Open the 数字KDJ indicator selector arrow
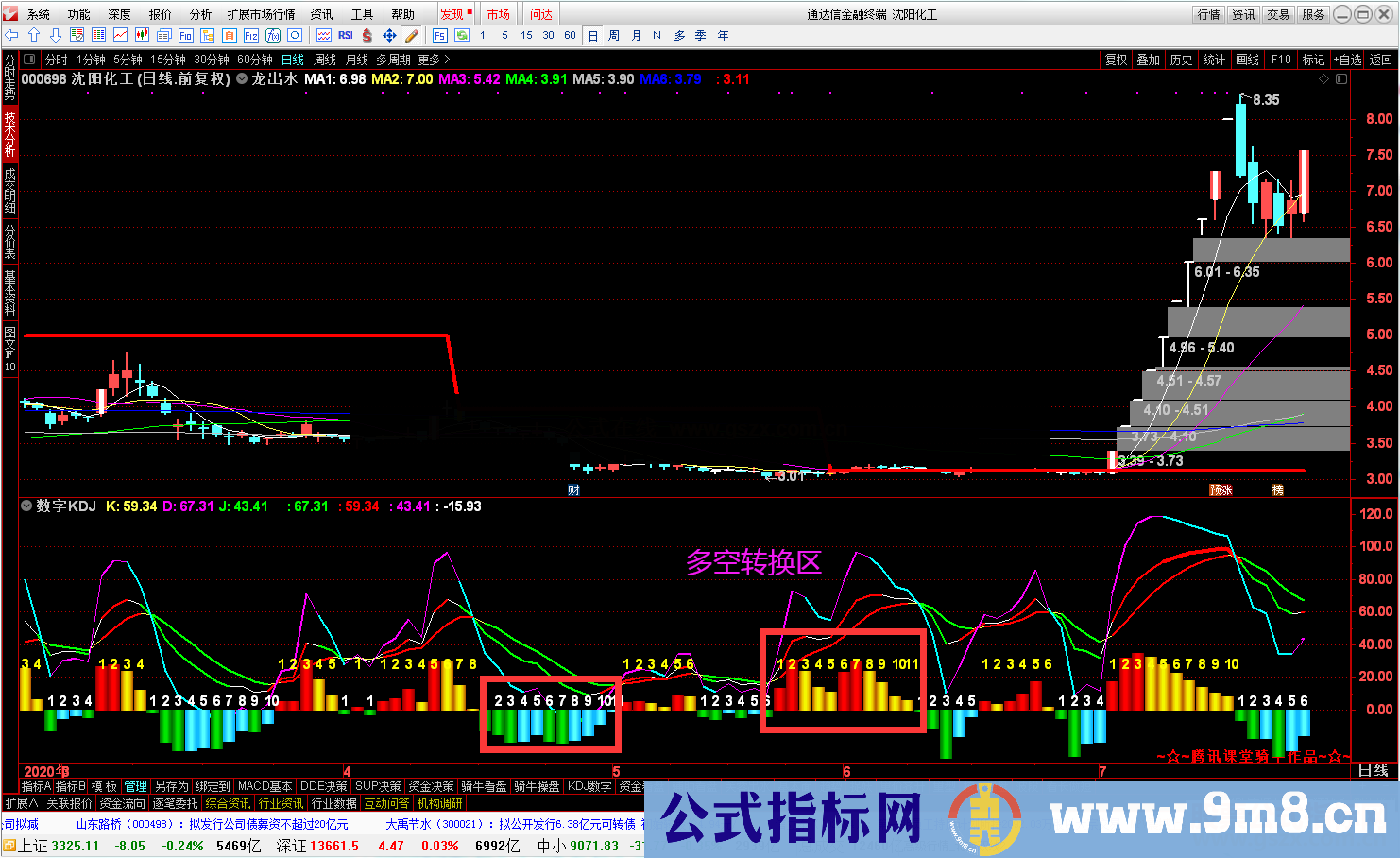 pos(26,506)
